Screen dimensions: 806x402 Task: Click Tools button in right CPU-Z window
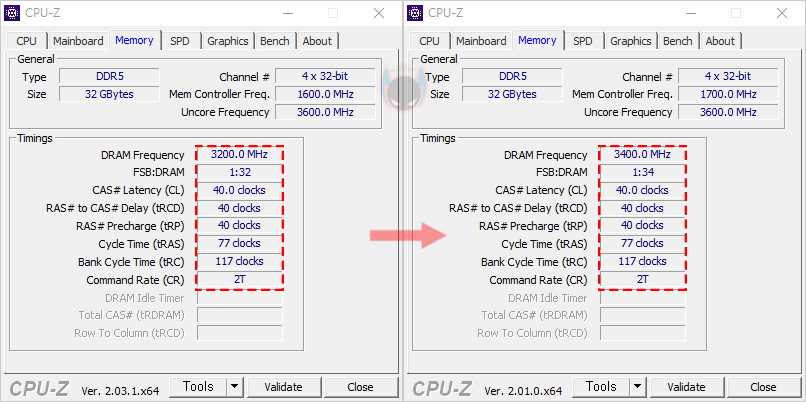point(601,387)
